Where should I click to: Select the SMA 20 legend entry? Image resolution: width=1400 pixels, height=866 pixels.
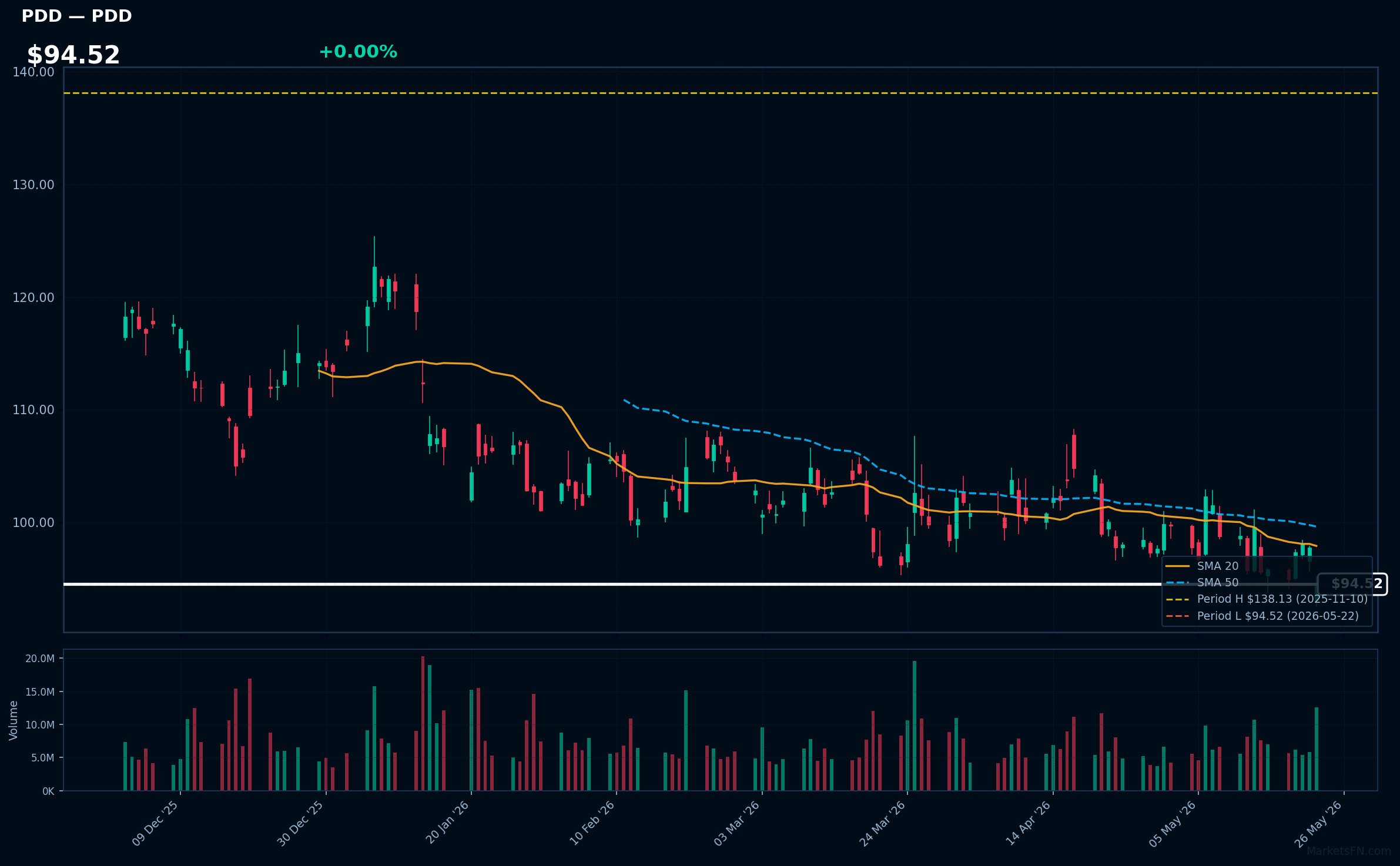pyautogui.click(x=1202, y=566)
